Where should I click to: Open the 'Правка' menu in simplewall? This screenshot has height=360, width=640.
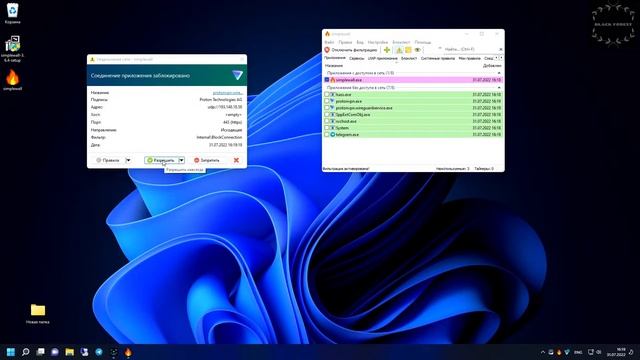(345, 42)
